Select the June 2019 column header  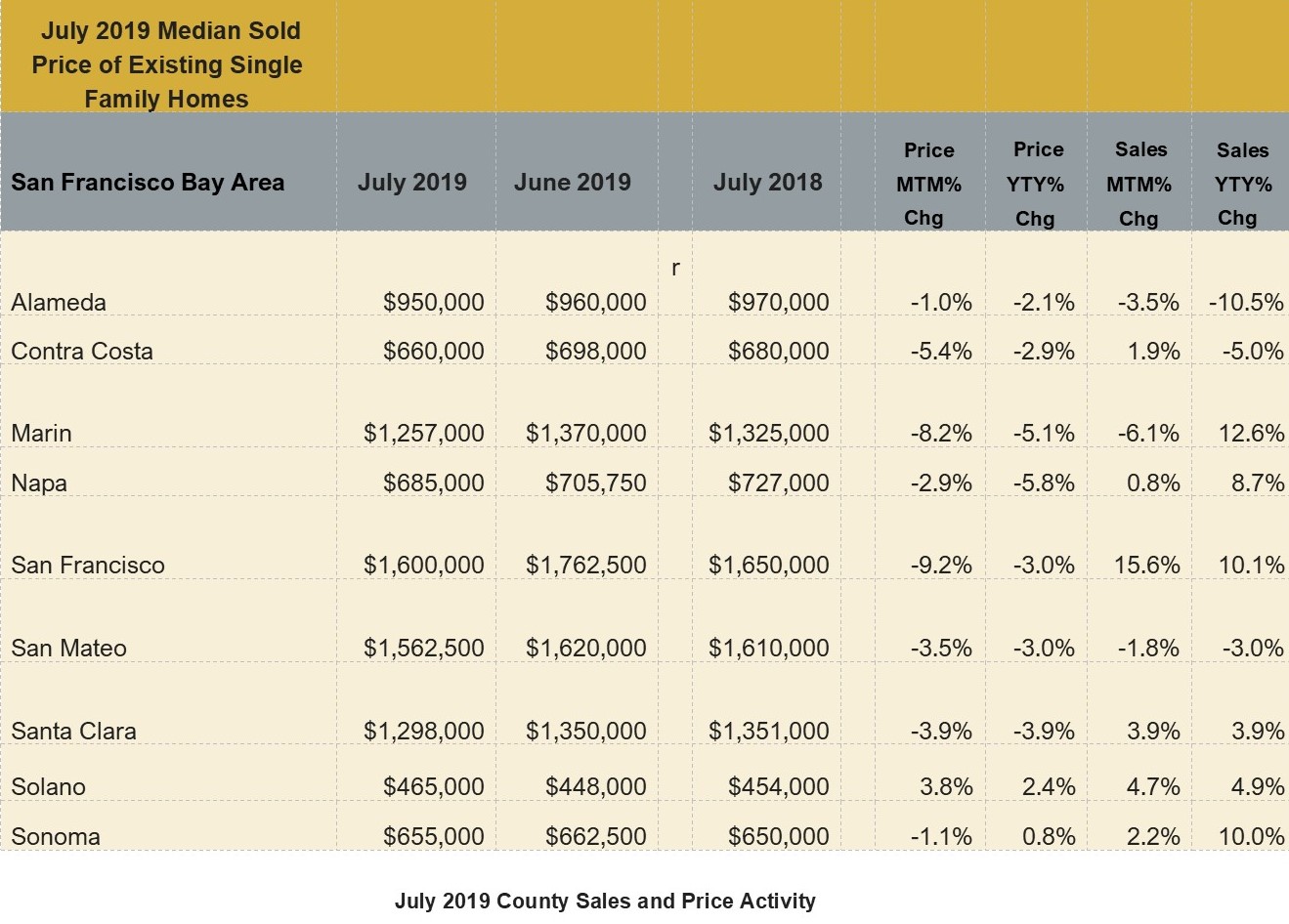[x=573, y=183]
